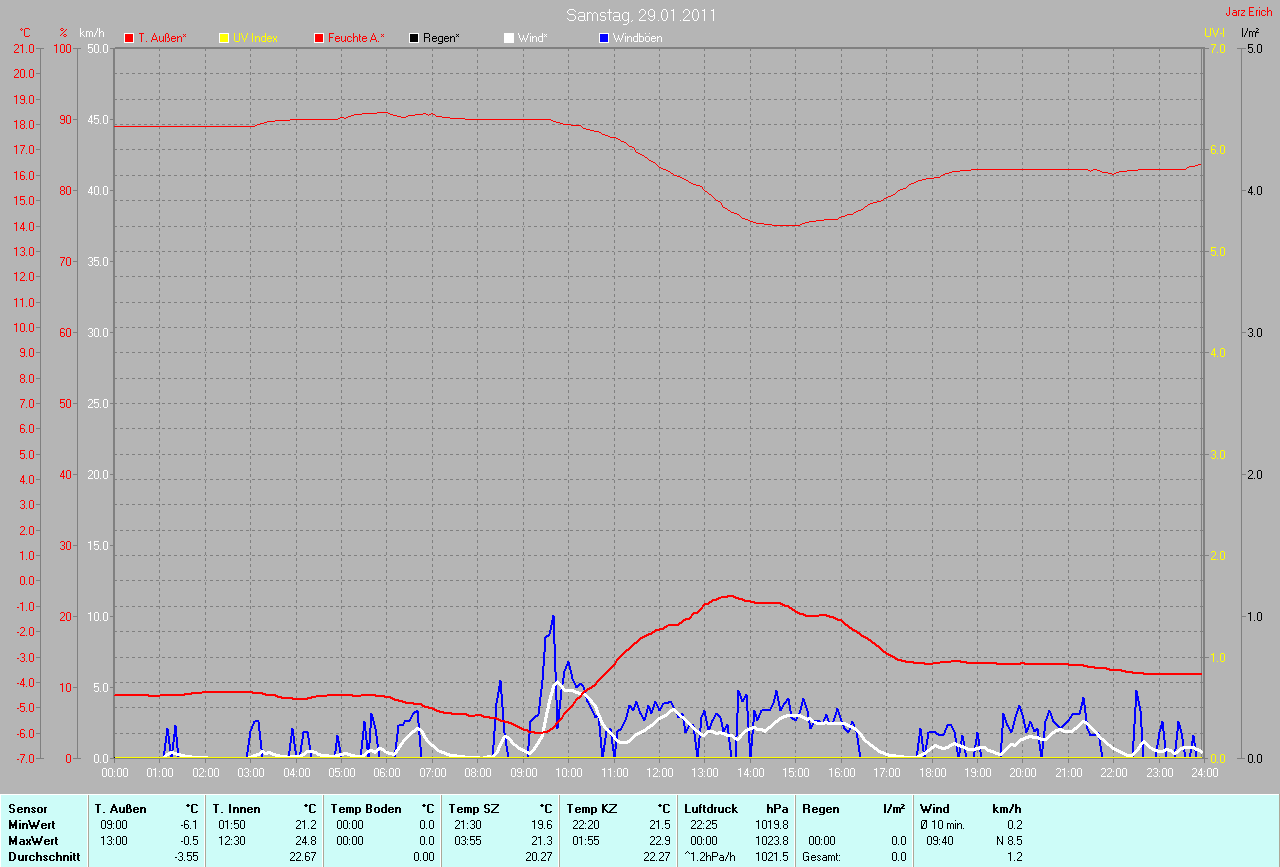Click the red Feuchte A. legend swatch
The image size is (1280, 867).
click(x=320, y=38)
